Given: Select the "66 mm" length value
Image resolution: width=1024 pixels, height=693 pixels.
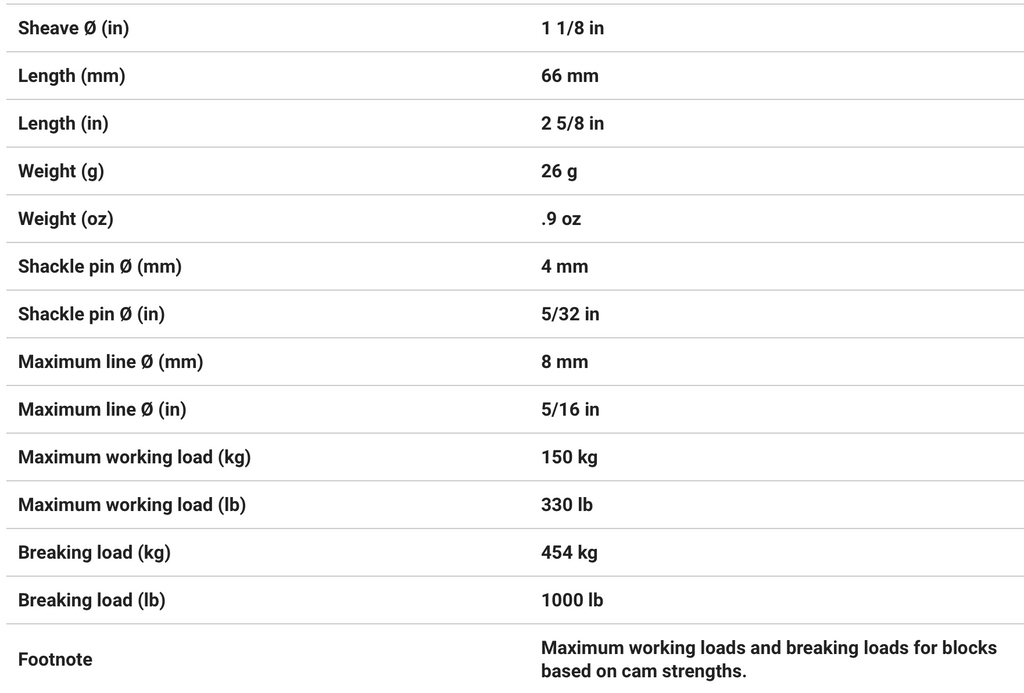Looking at the screenshot, I should (569, 76).
